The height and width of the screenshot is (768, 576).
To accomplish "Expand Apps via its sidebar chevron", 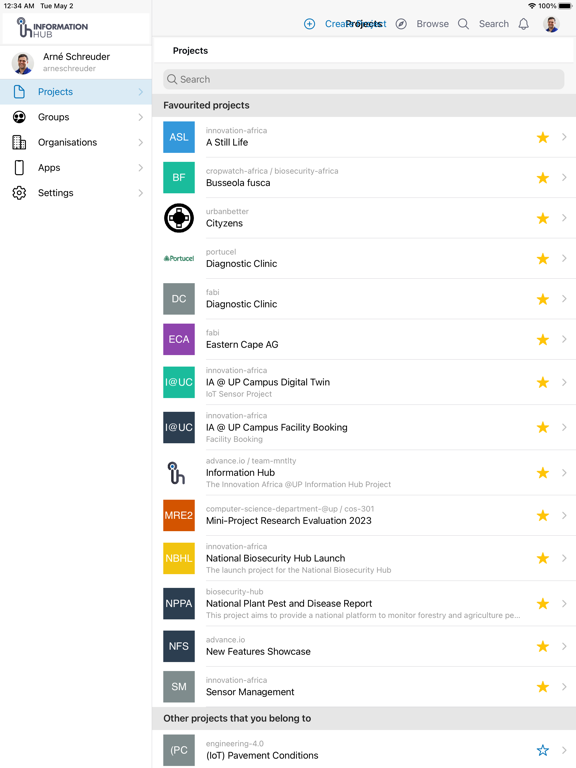I will pos(141,168).
